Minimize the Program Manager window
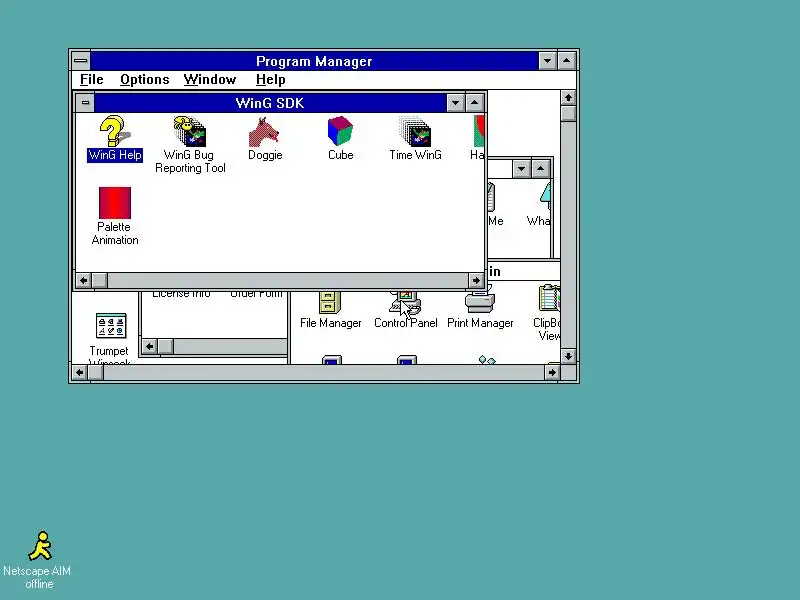Image resolution: width=800 pixels, height=600 pixels. tap(547, 61)
